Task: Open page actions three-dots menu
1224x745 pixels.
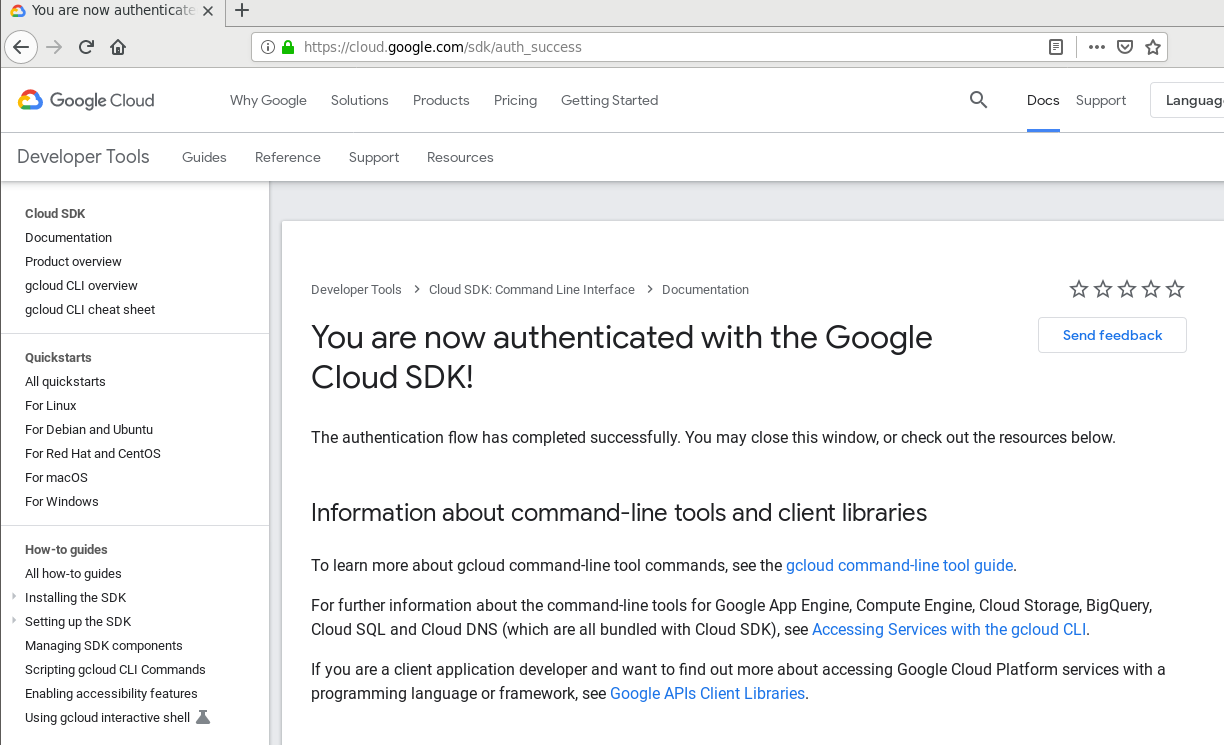Action: click(1097, 47)
